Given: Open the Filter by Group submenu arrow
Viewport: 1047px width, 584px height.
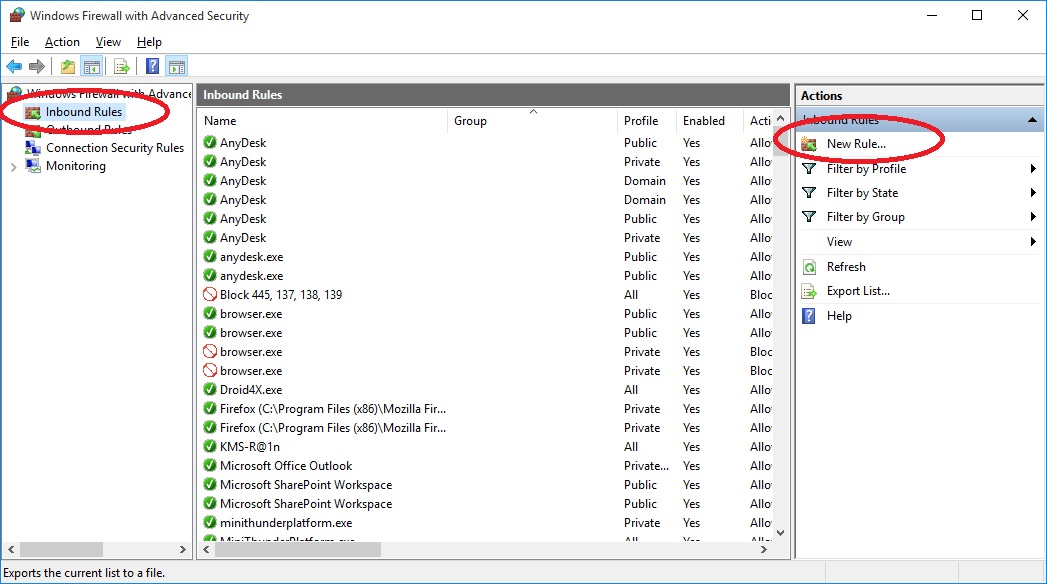Looking at the screenshot, I should (x=1033, y=217).
